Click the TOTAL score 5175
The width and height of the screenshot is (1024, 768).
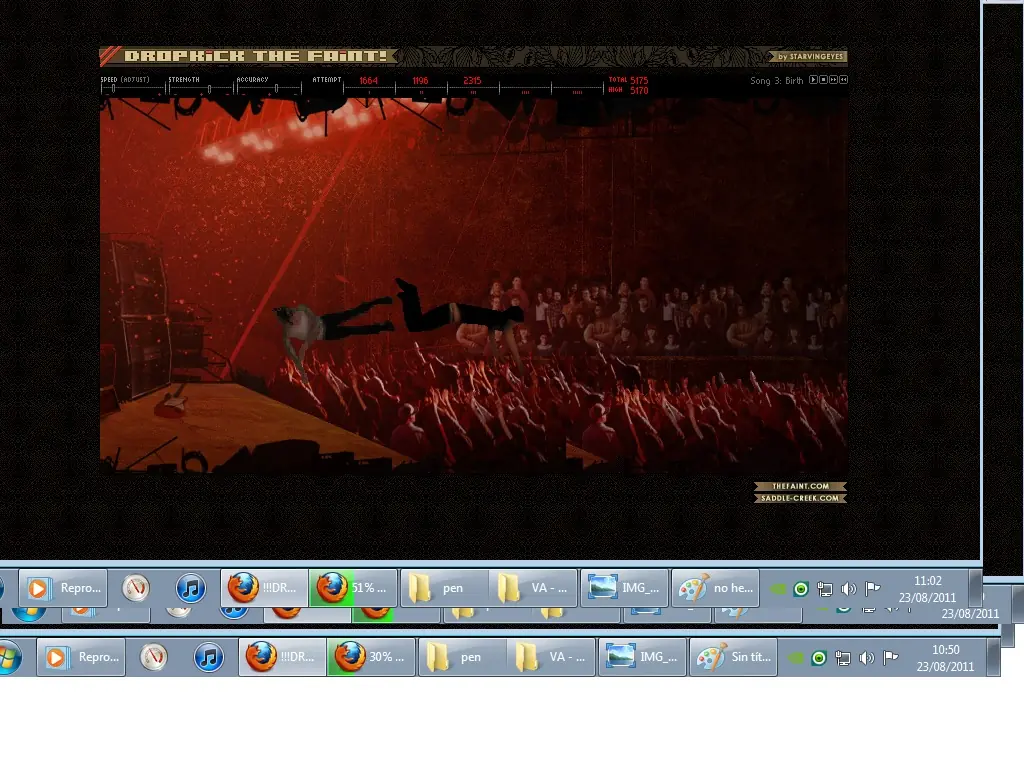tap(639, 80)
